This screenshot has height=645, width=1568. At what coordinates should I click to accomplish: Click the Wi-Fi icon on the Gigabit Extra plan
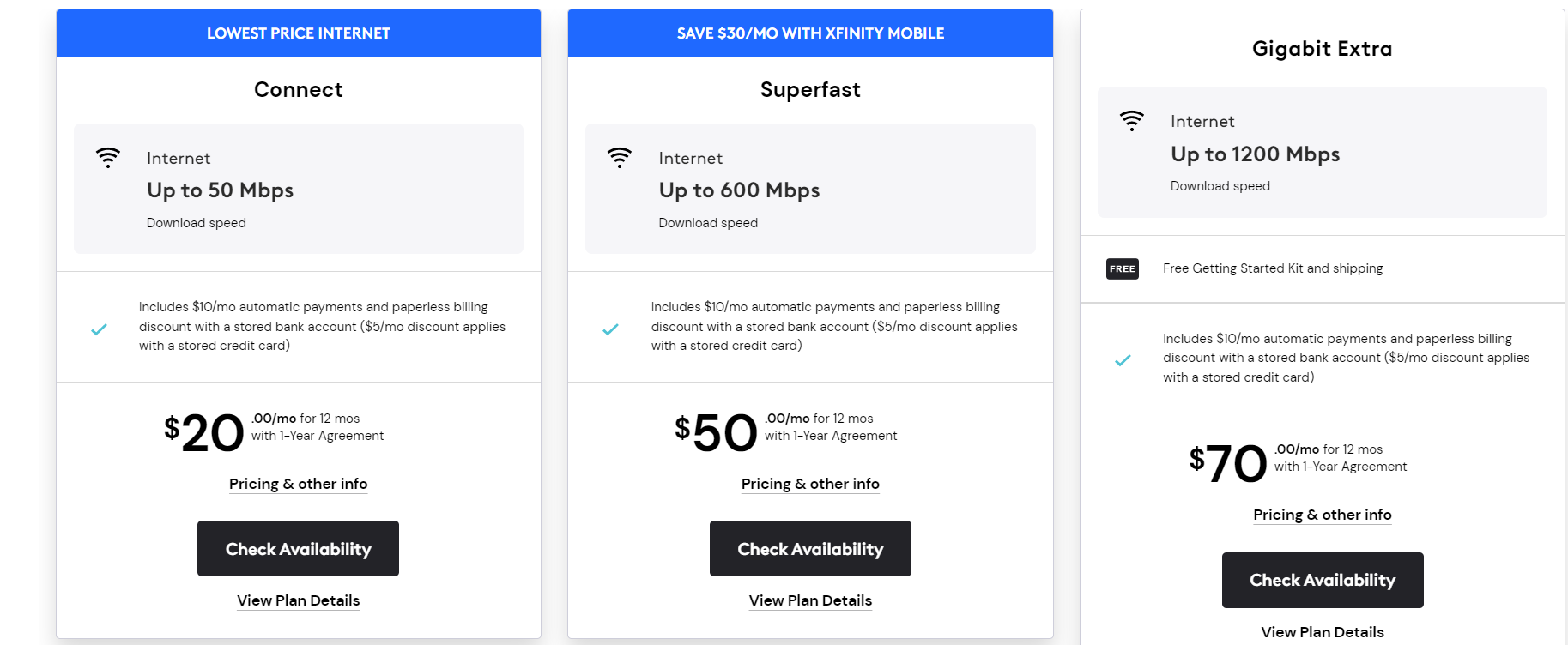click(x=1132, y=121)
